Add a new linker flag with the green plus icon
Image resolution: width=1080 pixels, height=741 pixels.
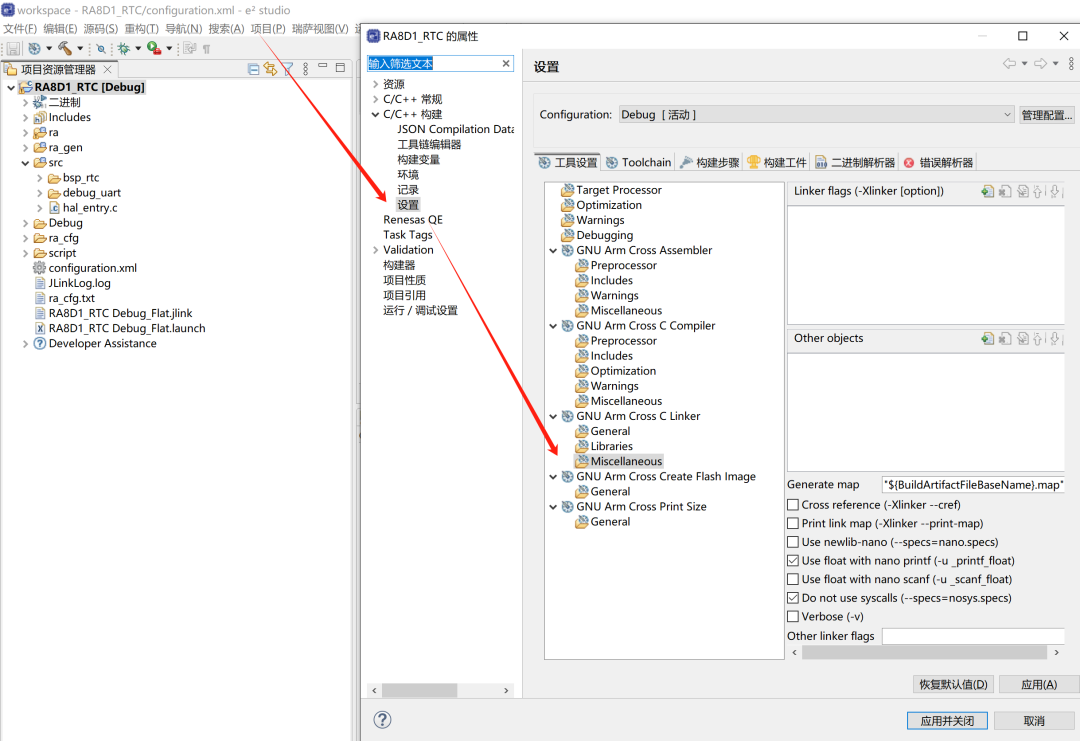click(988, 190)
